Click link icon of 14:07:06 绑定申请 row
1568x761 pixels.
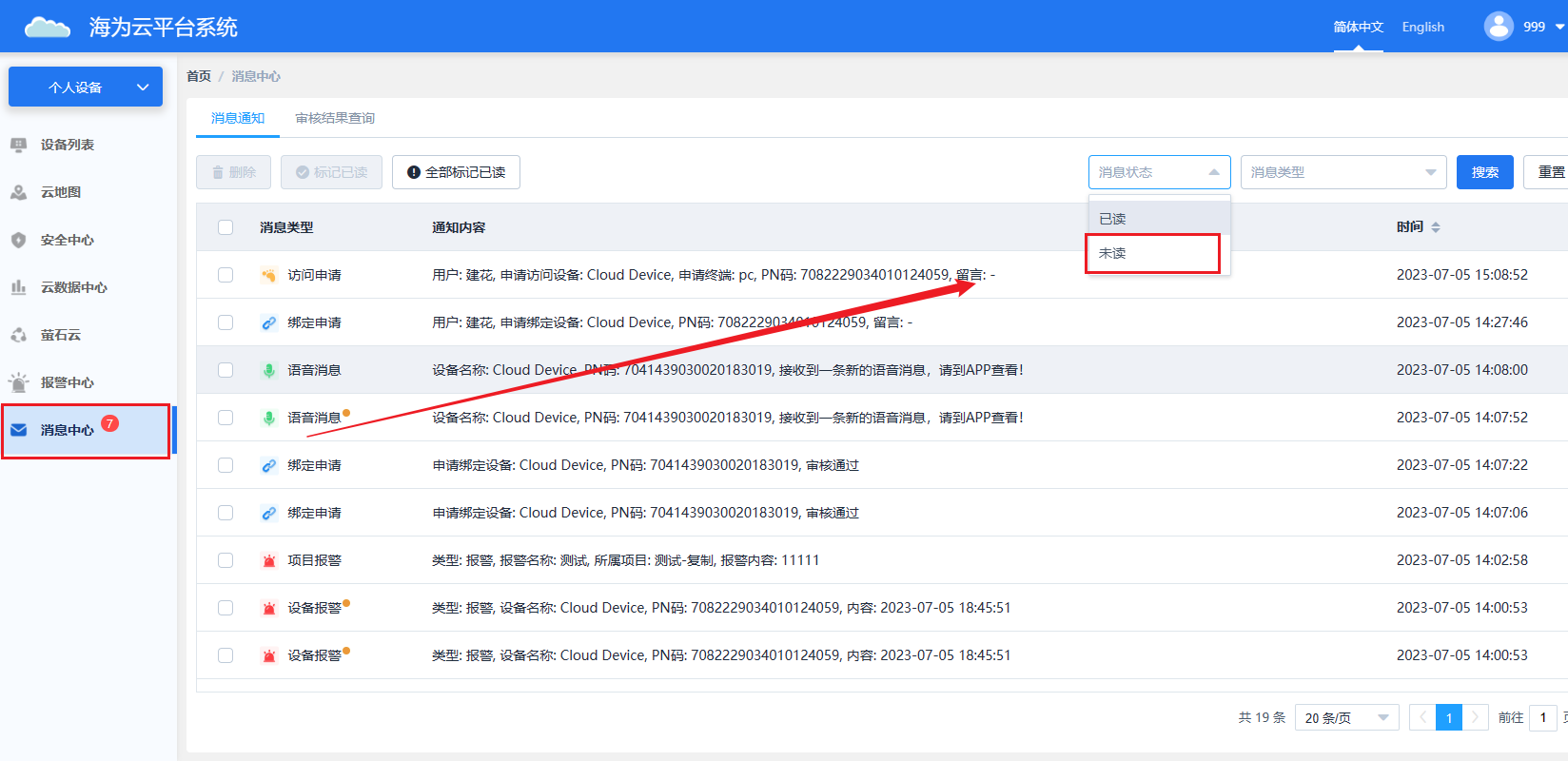tap(268, 513)
